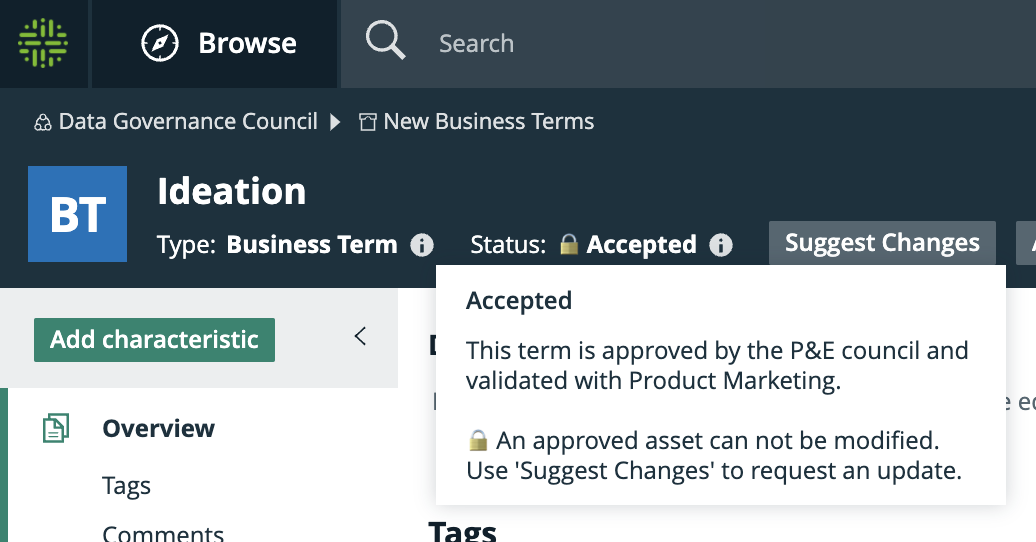Click the Browse compass icon
This screenshot has width=1036, height=542.
coord(160,44)
